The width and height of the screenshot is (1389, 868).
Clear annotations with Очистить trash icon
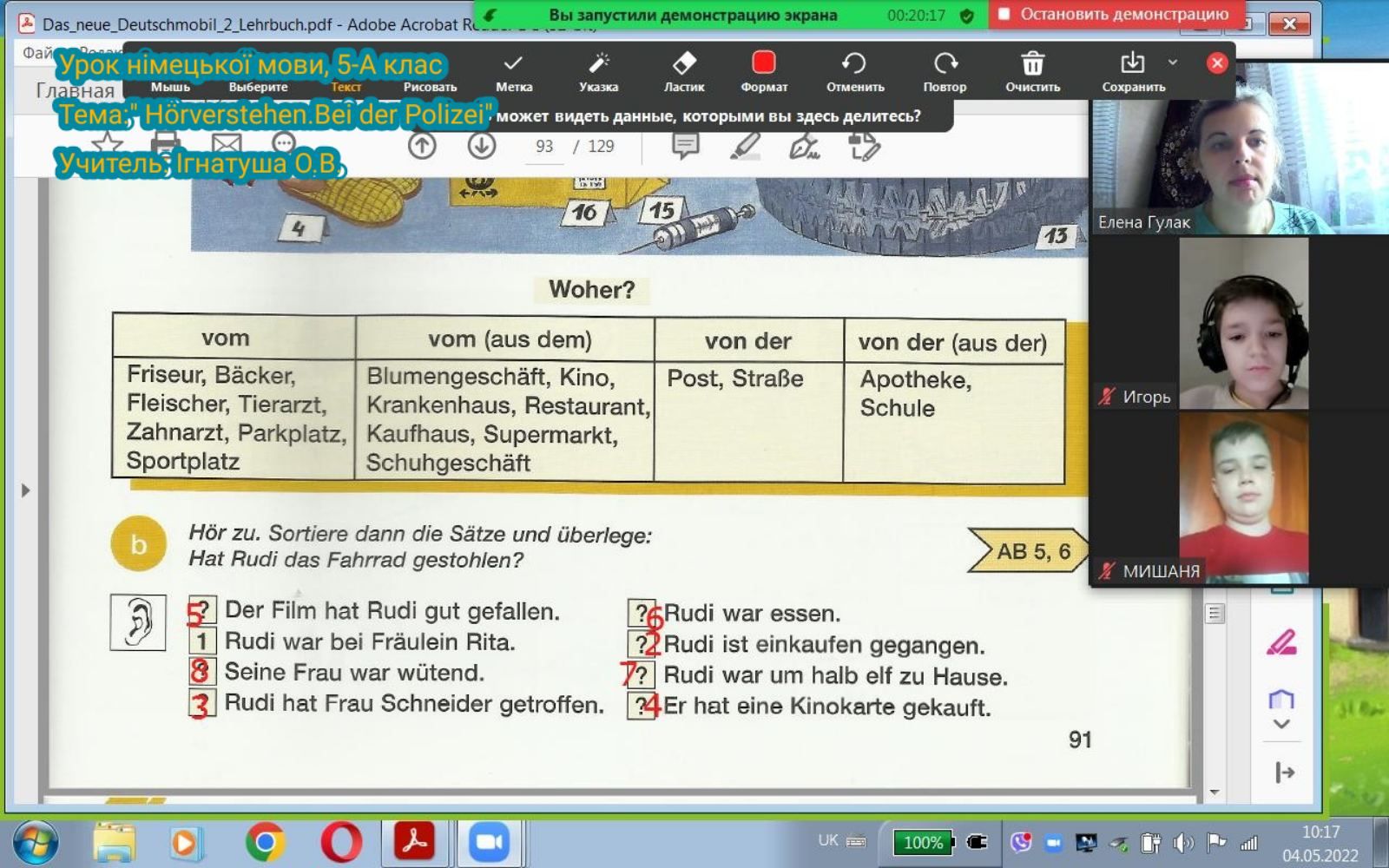[x=1032, y=70]
